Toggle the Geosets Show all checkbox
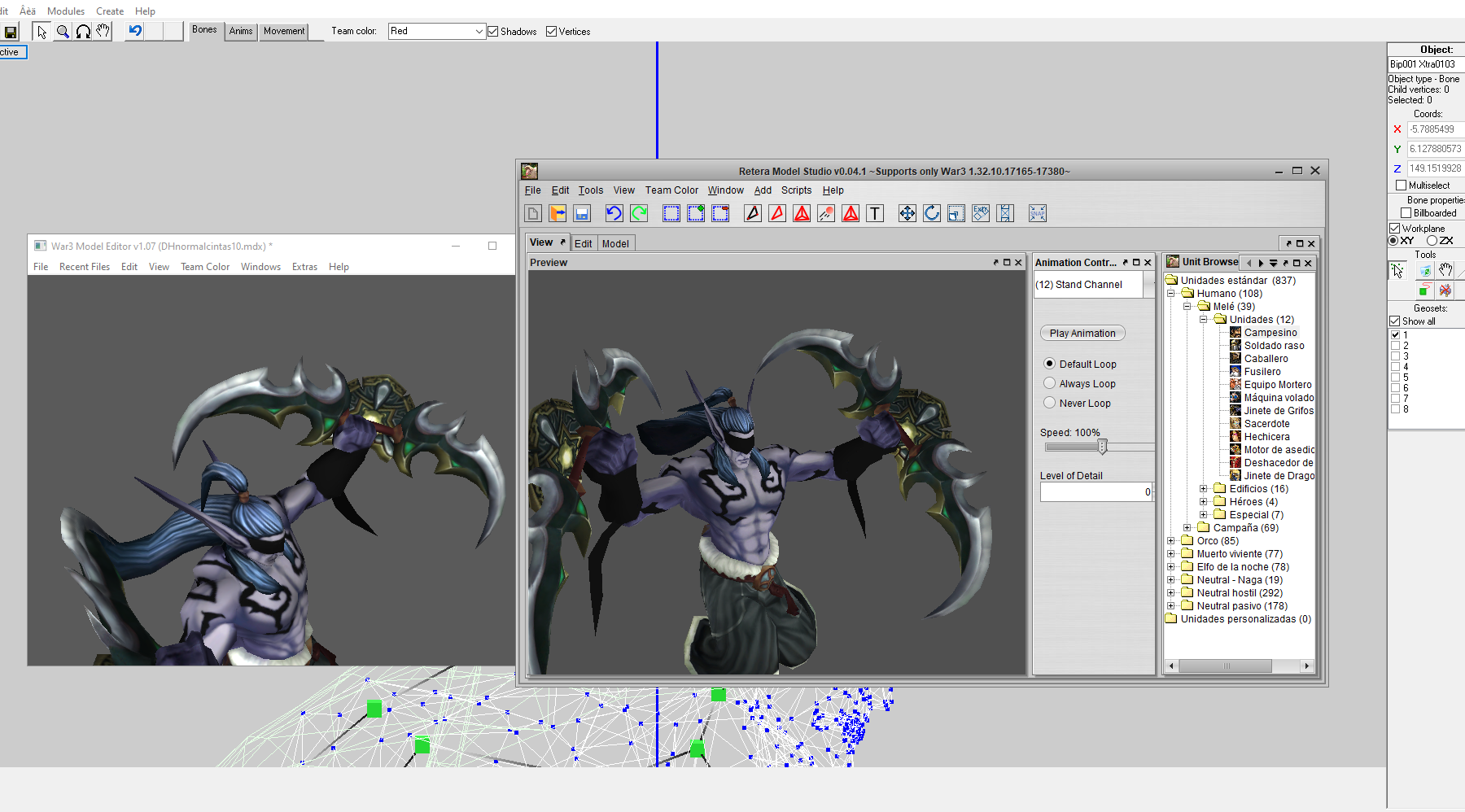The image size is (1465, 812). [1394, 321]
